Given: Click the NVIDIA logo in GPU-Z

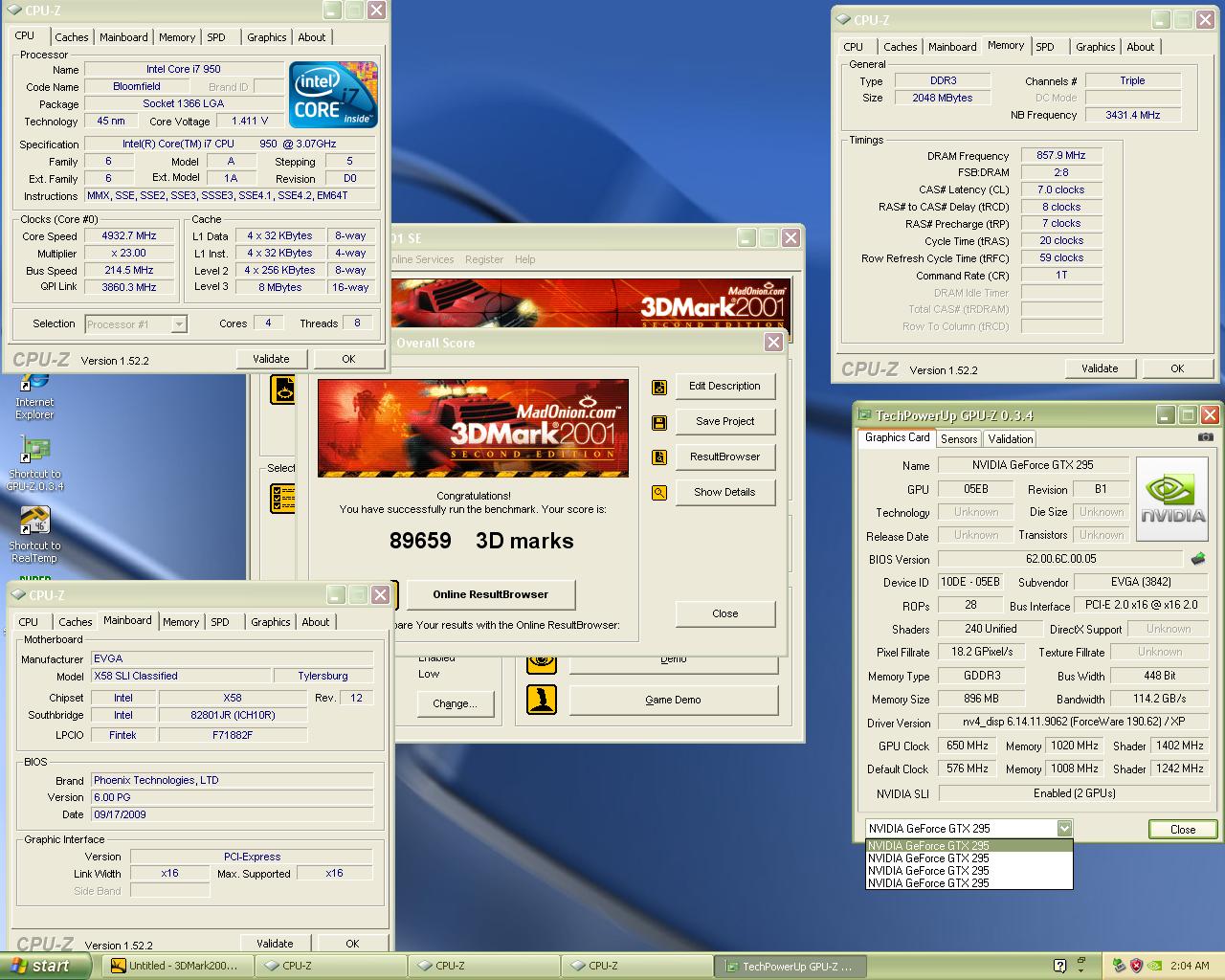Looking at the screenshot, I should point(1173,500).
